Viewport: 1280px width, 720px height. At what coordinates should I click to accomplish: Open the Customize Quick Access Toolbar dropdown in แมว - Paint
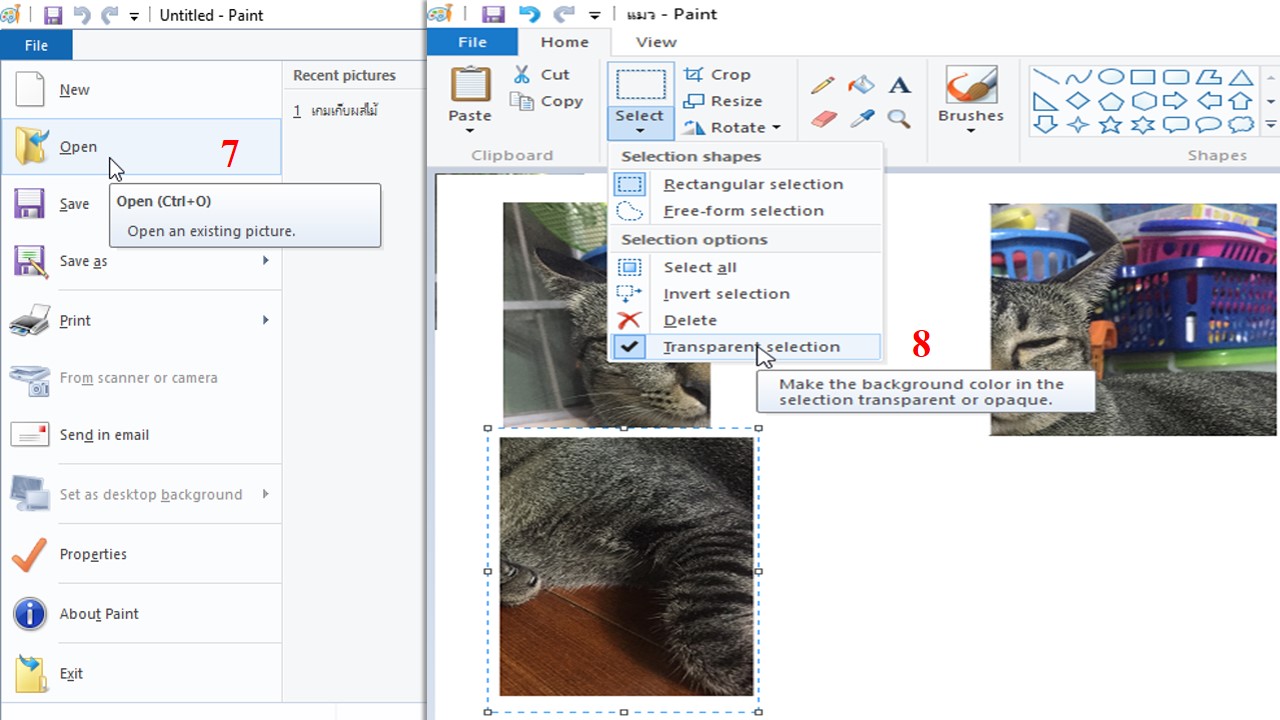click(595, 15)
